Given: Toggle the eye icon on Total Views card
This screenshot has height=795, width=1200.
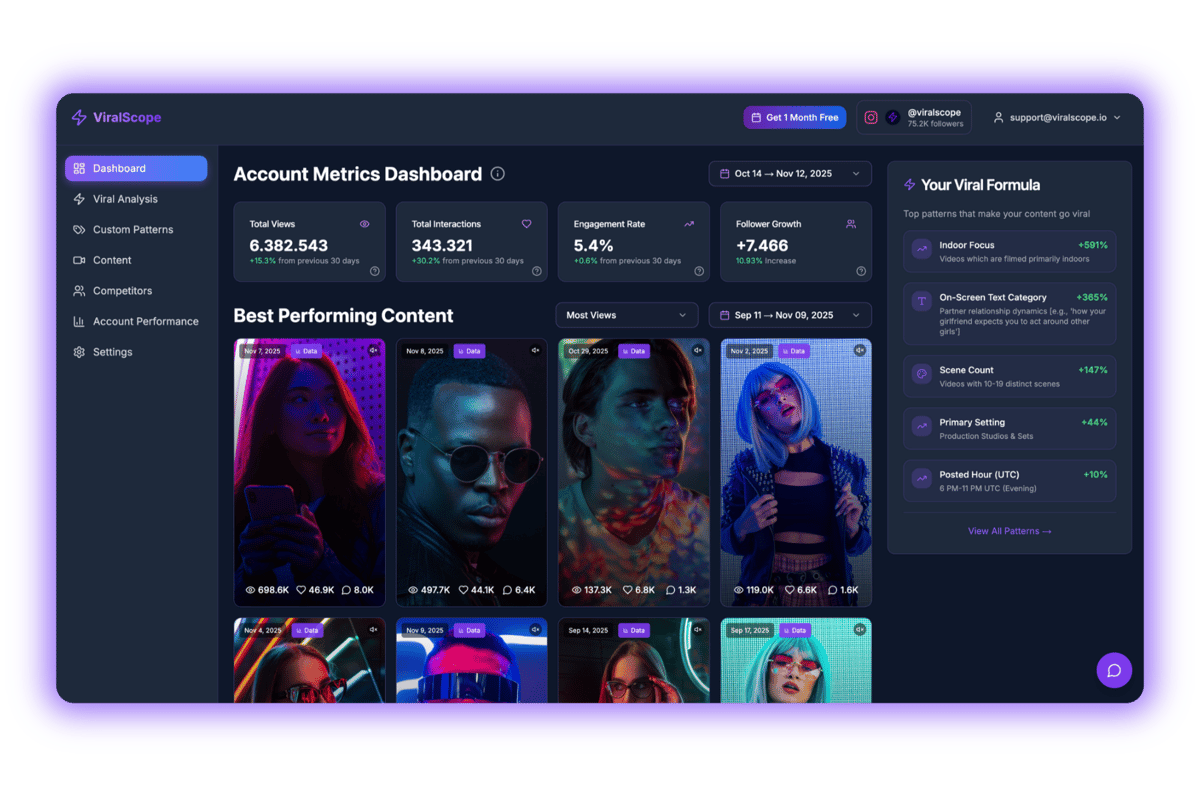Looking at the screenshot, I should click(x=364, y=223).
